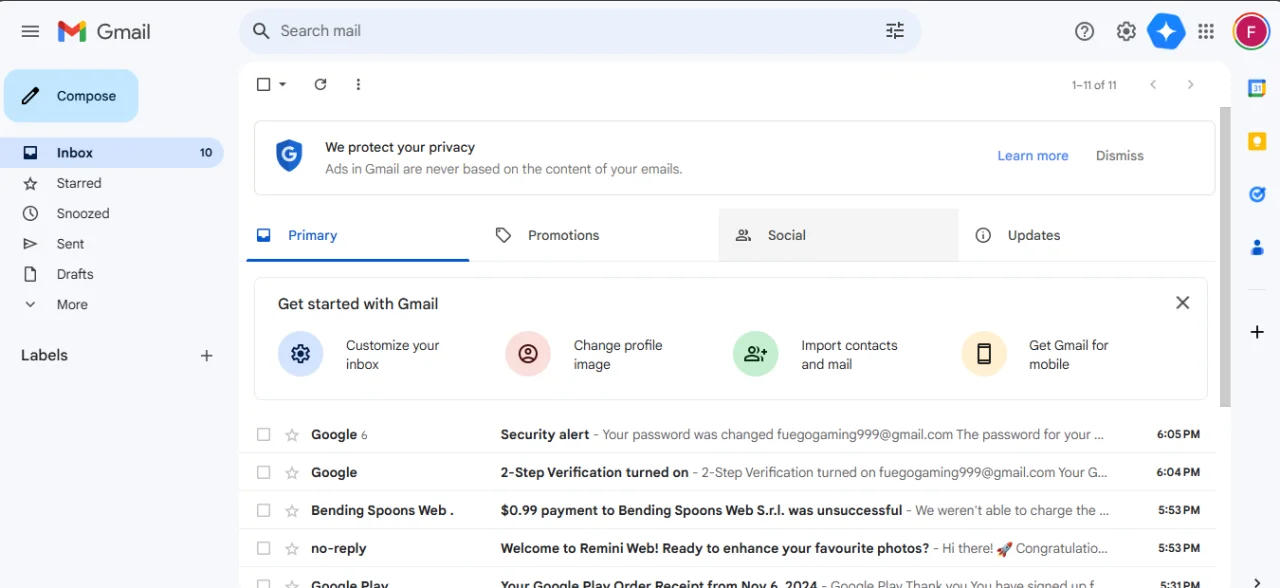Click the Get Gmail for mobile icon
1280x588 pixels.
click(984, 354)
